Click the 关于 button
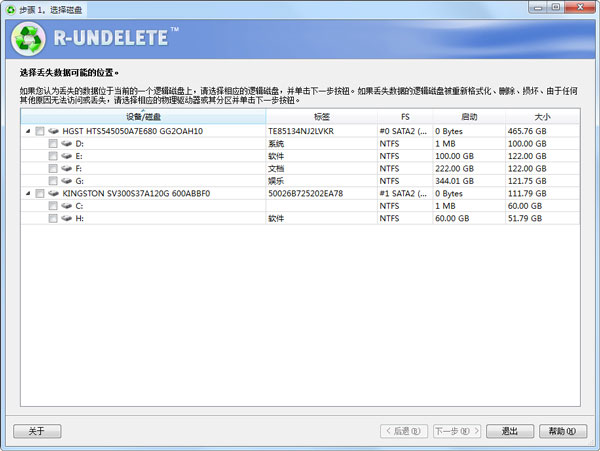This screenshot has width=600, height=451. pyautogui.click(x=37, y=431)
